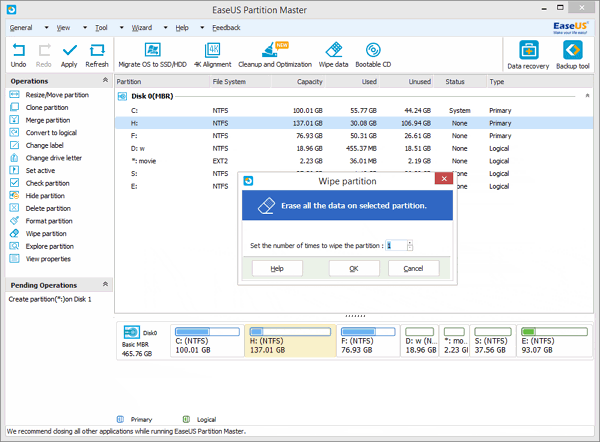Viewport: 600px width, 442px height.
Task: Open the General menu
Action: [21, 28]
